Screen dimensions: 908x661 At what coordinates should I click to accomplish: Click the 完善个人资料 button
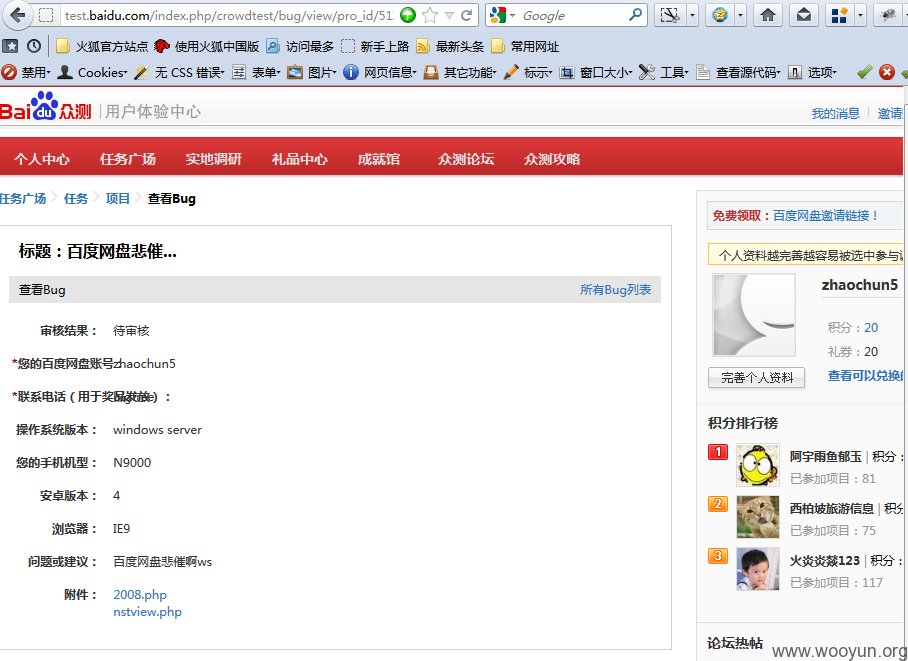pos(756,378)
